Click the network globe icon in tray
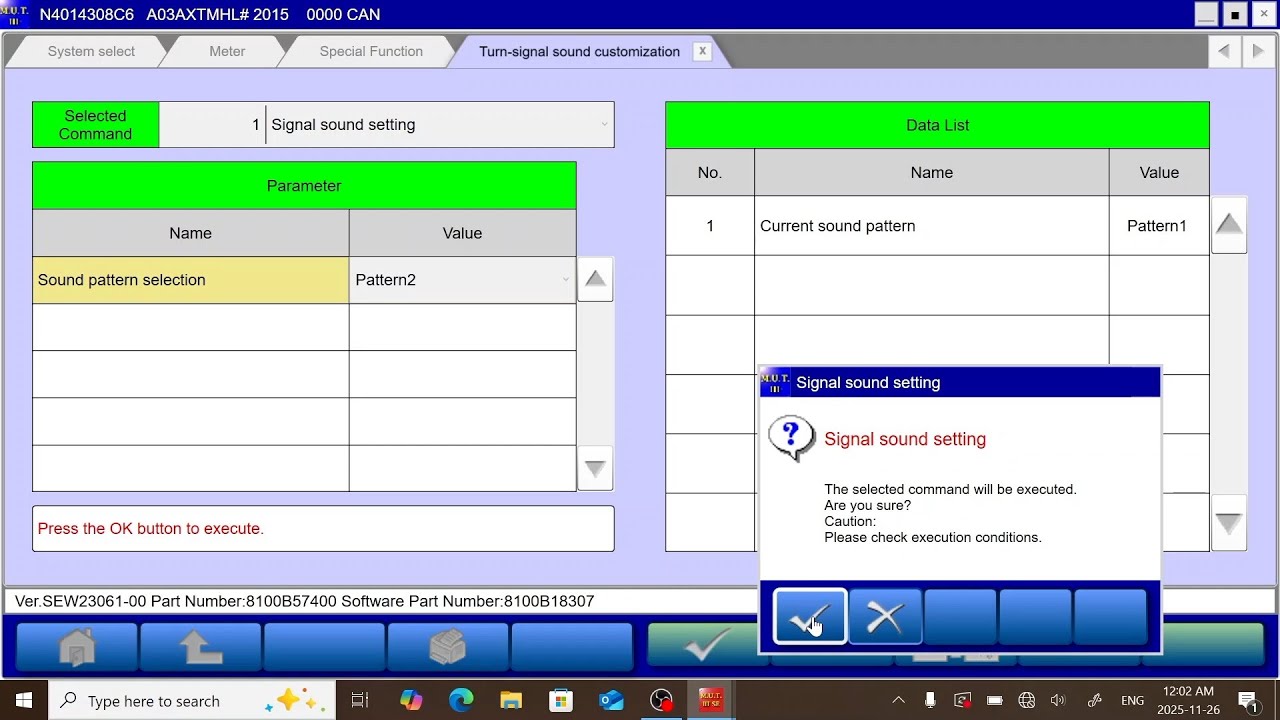The image size is (1280, 720). [1026, 700]
